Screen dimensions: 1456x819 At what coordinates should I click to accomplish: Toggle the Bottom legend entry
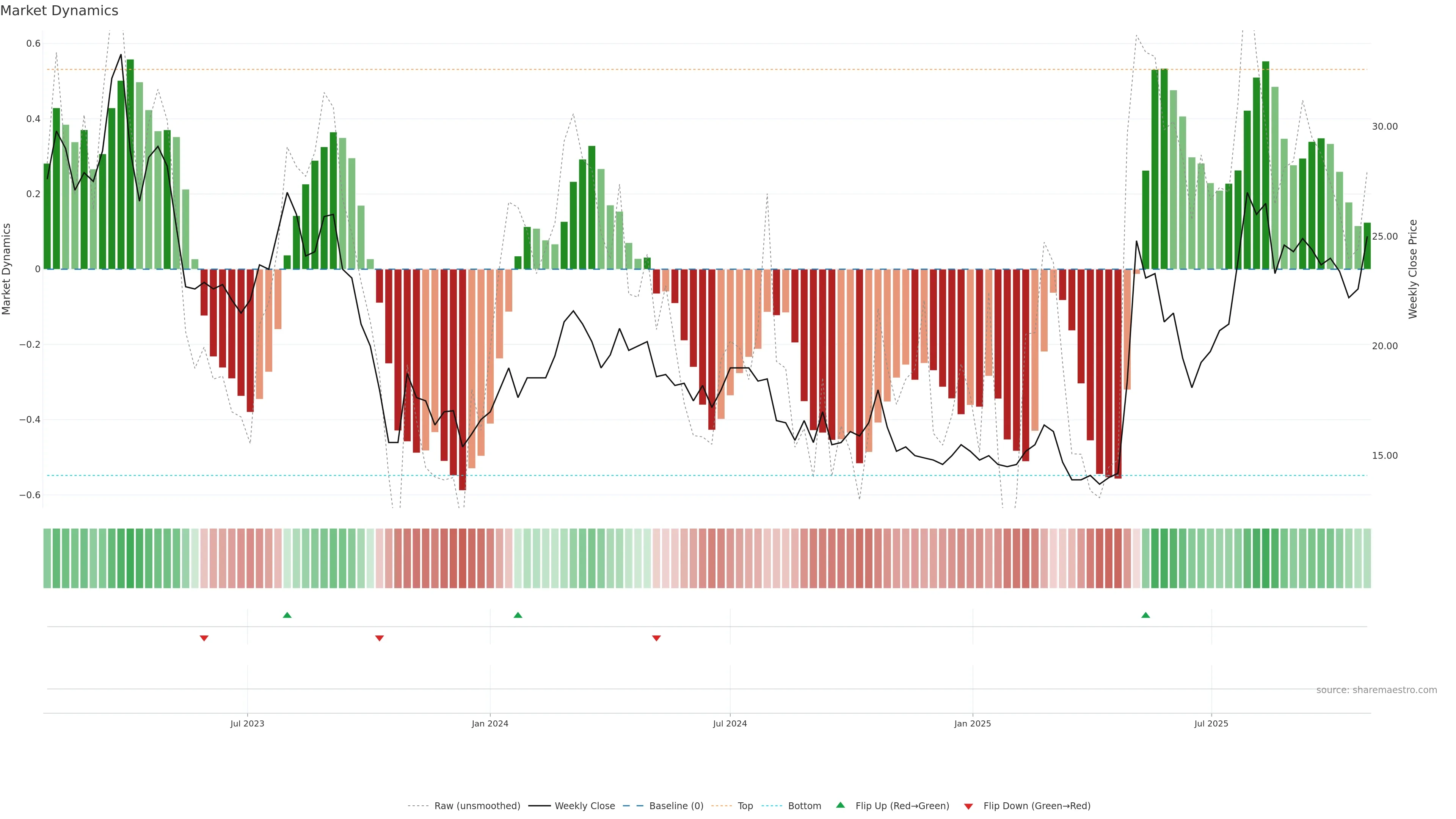point(804,805)
